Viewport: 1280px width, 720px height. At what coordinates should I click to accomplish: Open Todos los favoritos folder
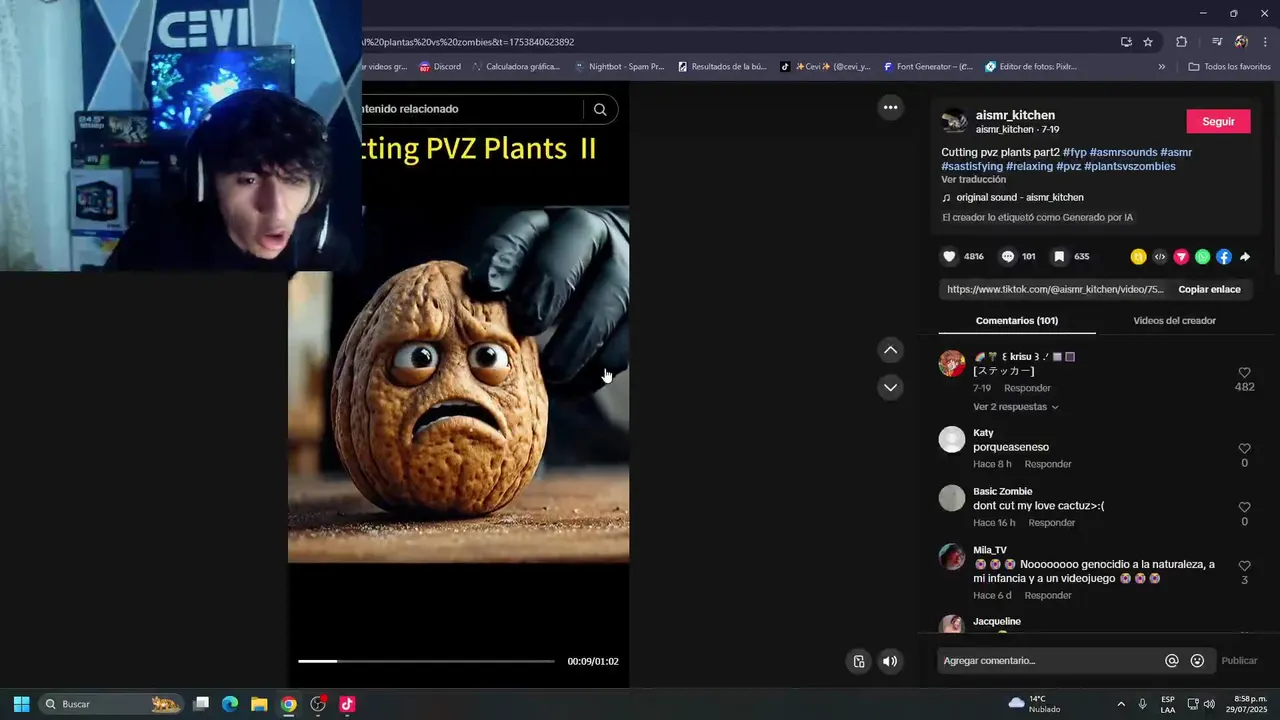point(1229,67)
